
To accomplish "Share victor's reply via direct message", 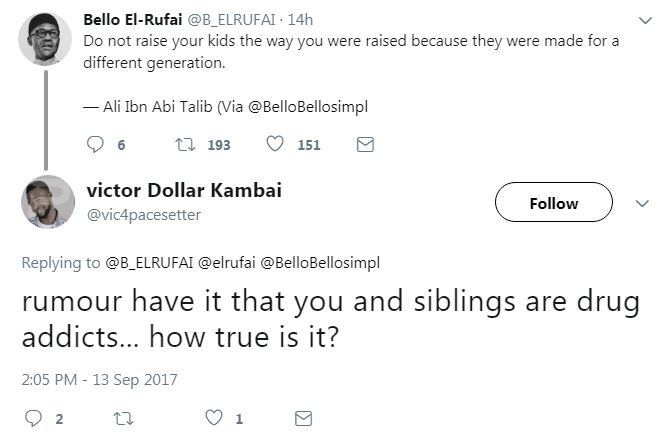I will tap(304, 418).
